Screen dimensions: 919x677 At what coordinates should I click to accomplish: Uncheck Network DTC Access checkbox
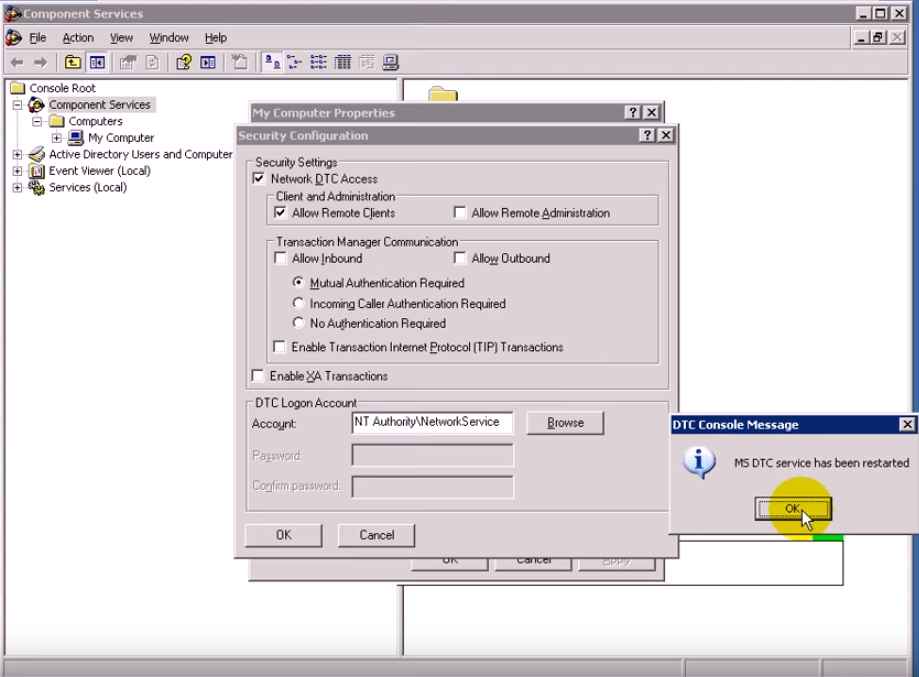click(x=259, y=179)
